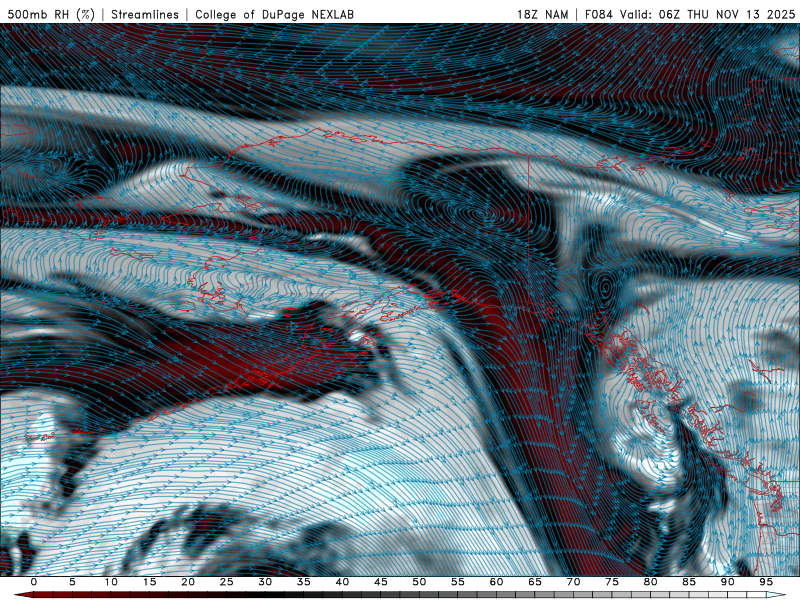Click the '65' label on the color scale
The image size is (800, 600).
(535, 582)
